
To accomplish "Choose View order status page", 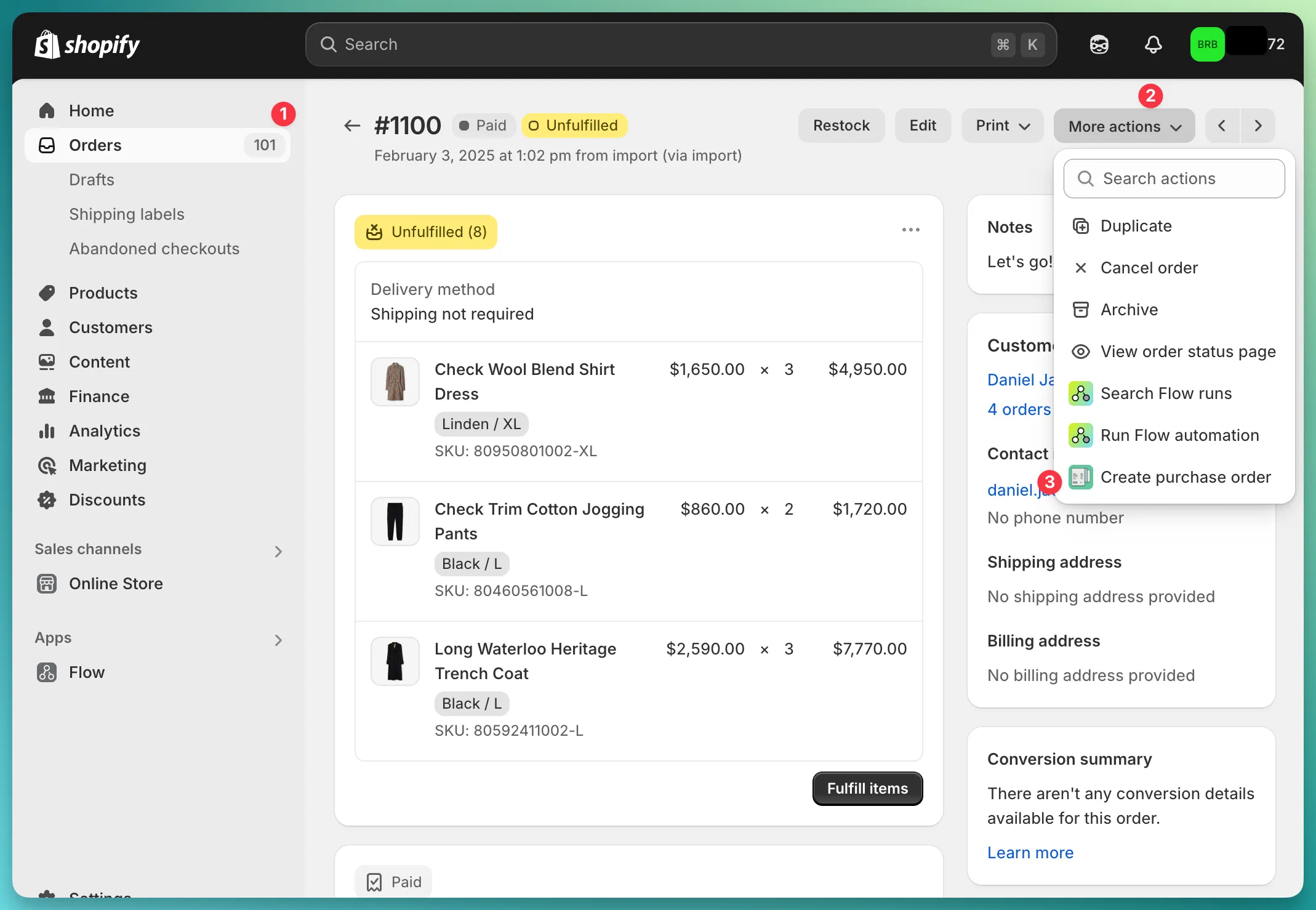I will [x=1174, y=352].
